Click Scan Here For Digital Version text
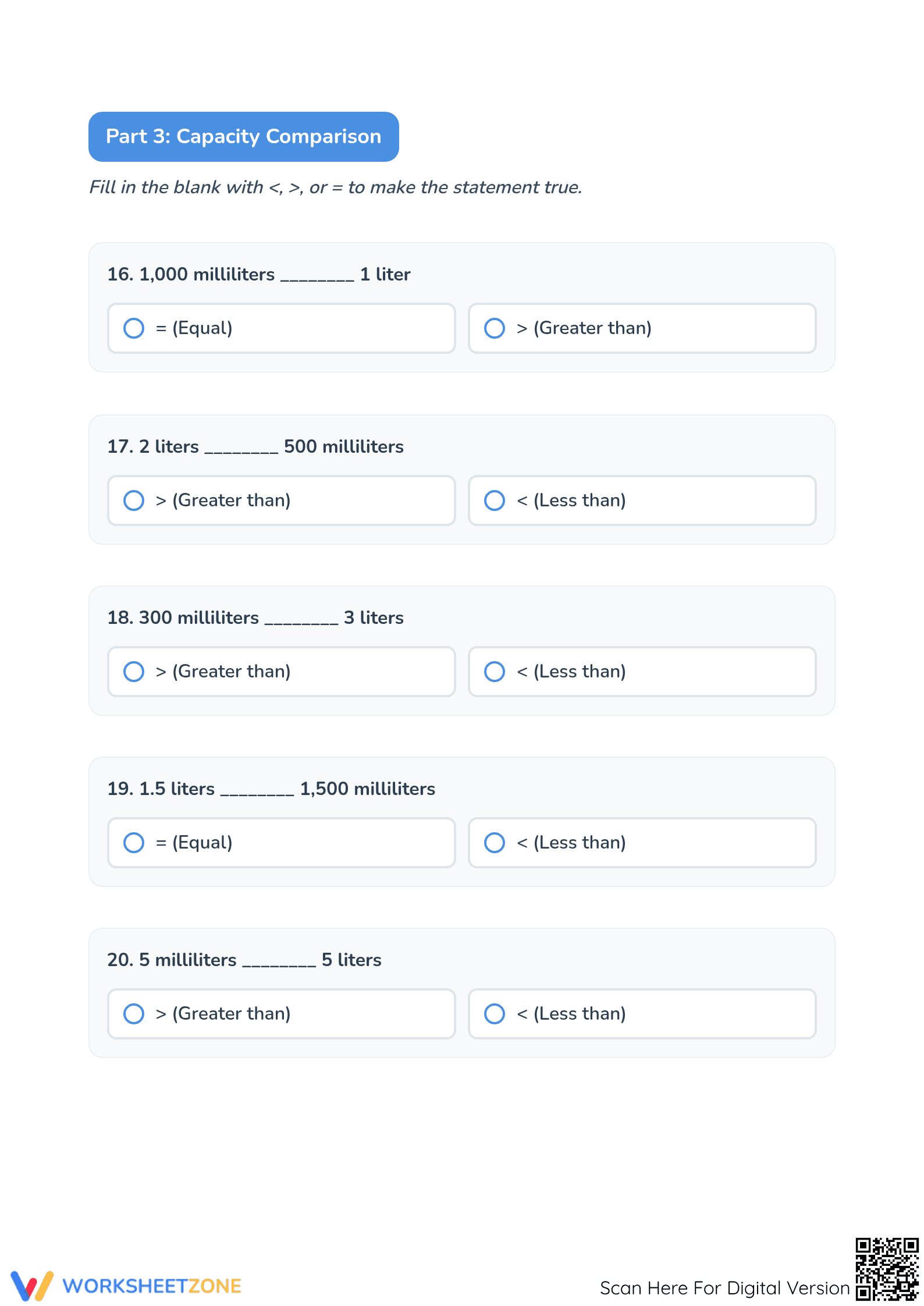 pos(725,1288)
